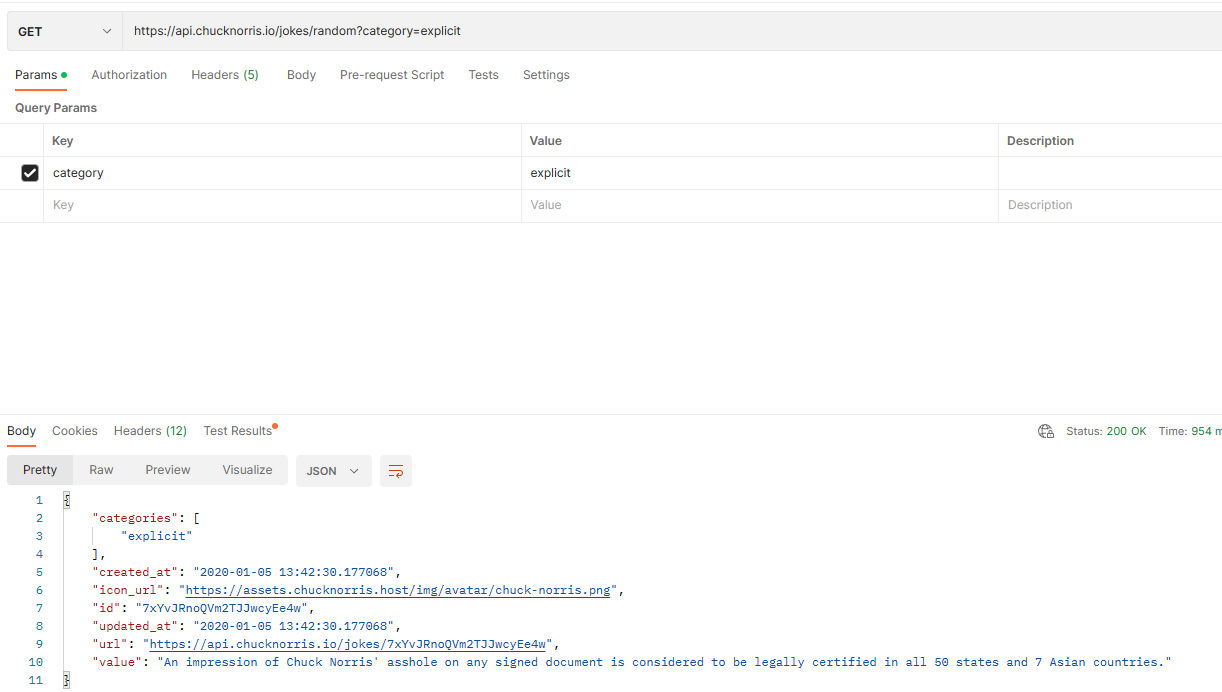The image size is (1222, 692).
Task: Click the Query Params heading
Action: 56,108
